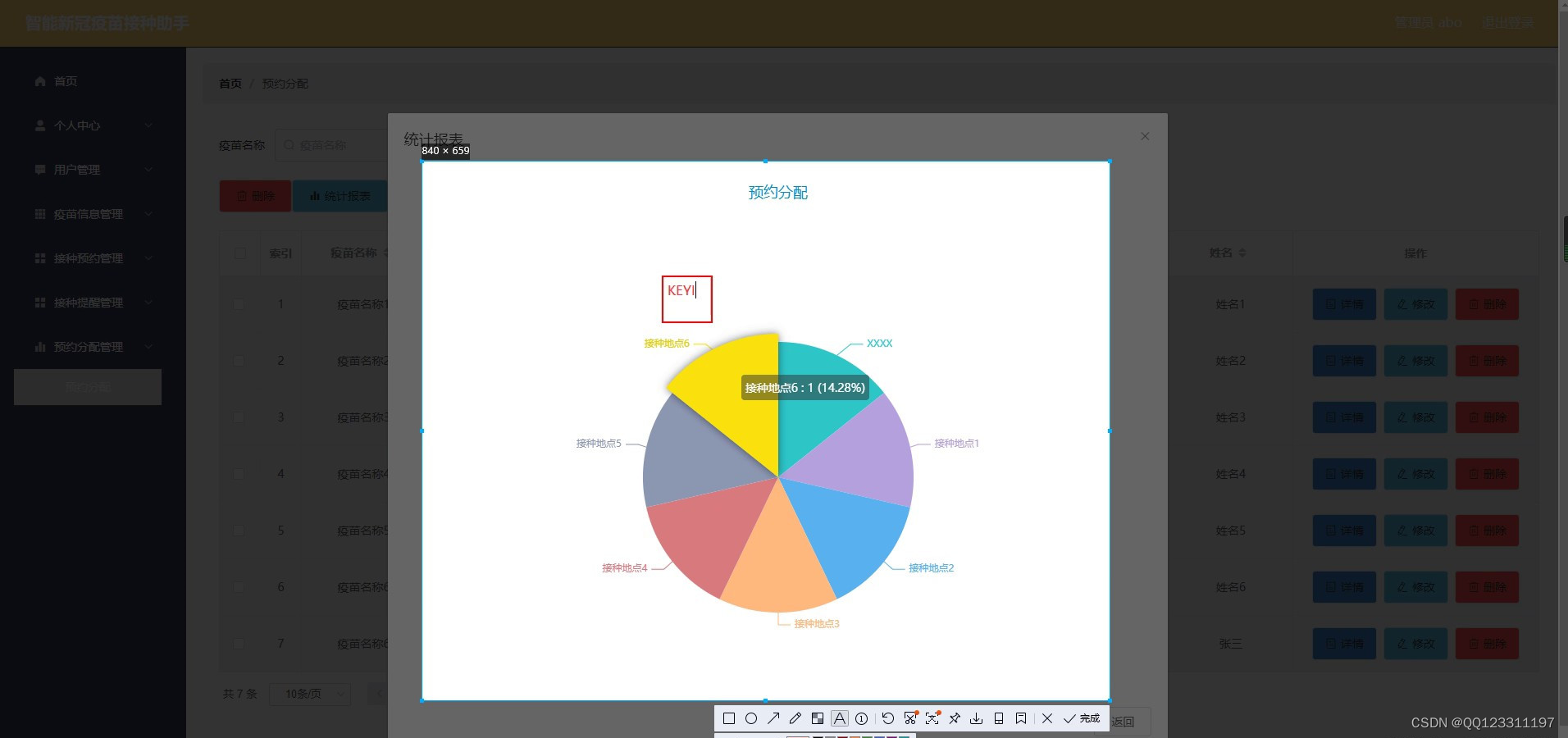Click 退出登录 in top header
The image size is (1568, 738).
click(1507, 23)
